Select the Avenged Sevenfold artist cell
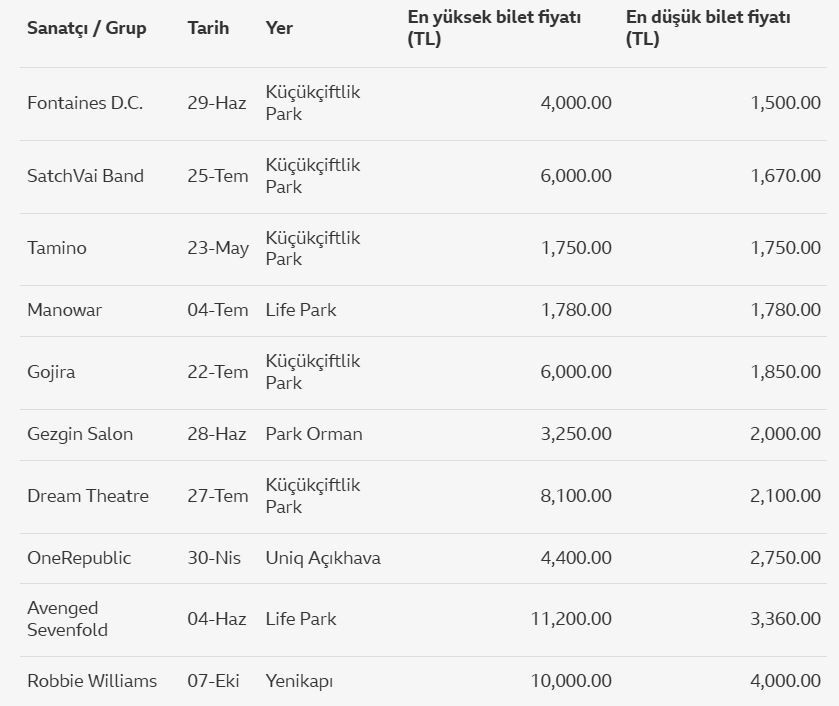 click(68, 619)
